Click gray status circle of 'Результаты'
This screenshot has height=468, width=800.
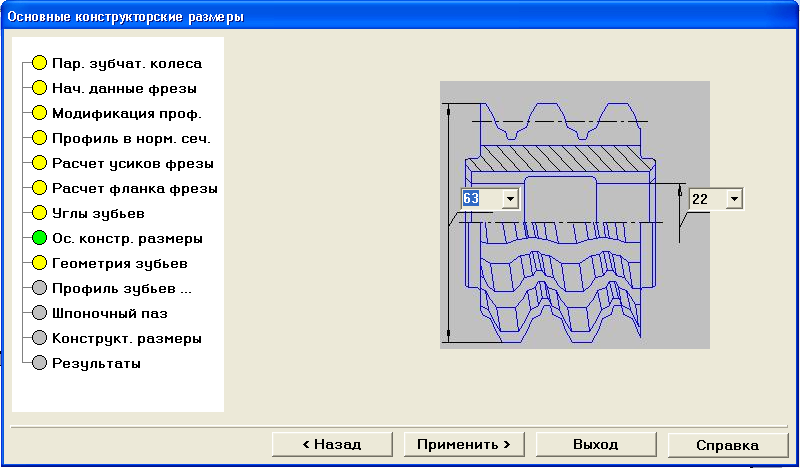point(39,363)
